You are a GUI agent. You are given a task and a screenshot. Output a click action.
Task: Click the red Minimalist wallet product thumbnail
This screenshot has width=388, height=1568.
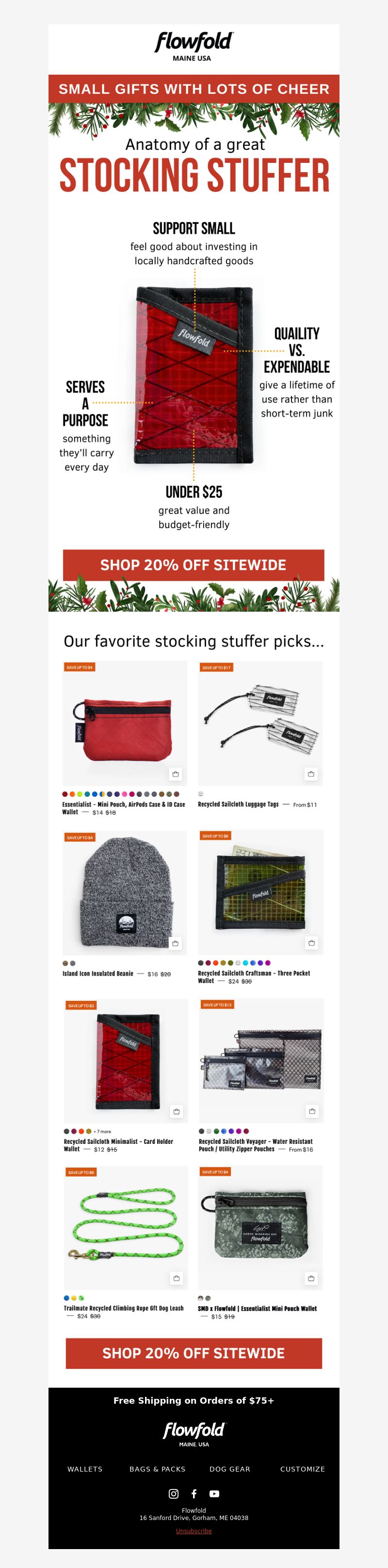[126, 1061]
